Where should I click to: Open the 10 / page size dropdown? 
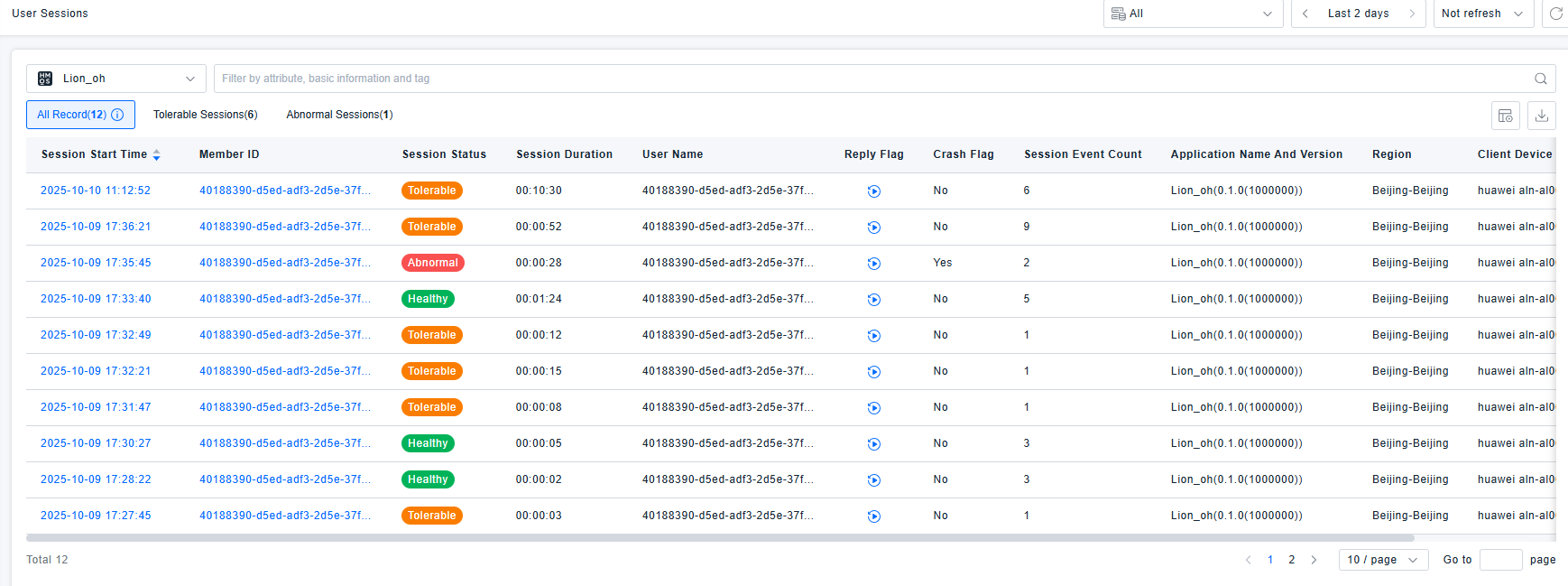1383,560
